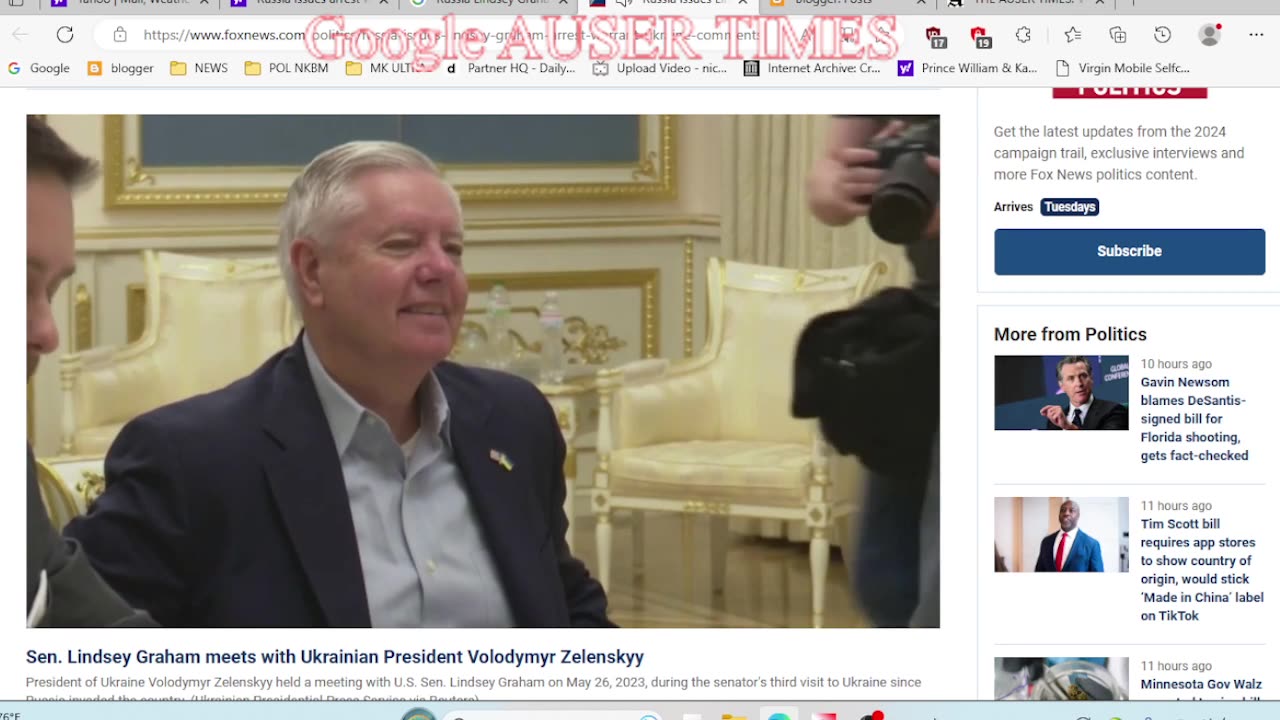Click the Subscribe newsletter button
1280x720 pixels.
coord(1129,251)
